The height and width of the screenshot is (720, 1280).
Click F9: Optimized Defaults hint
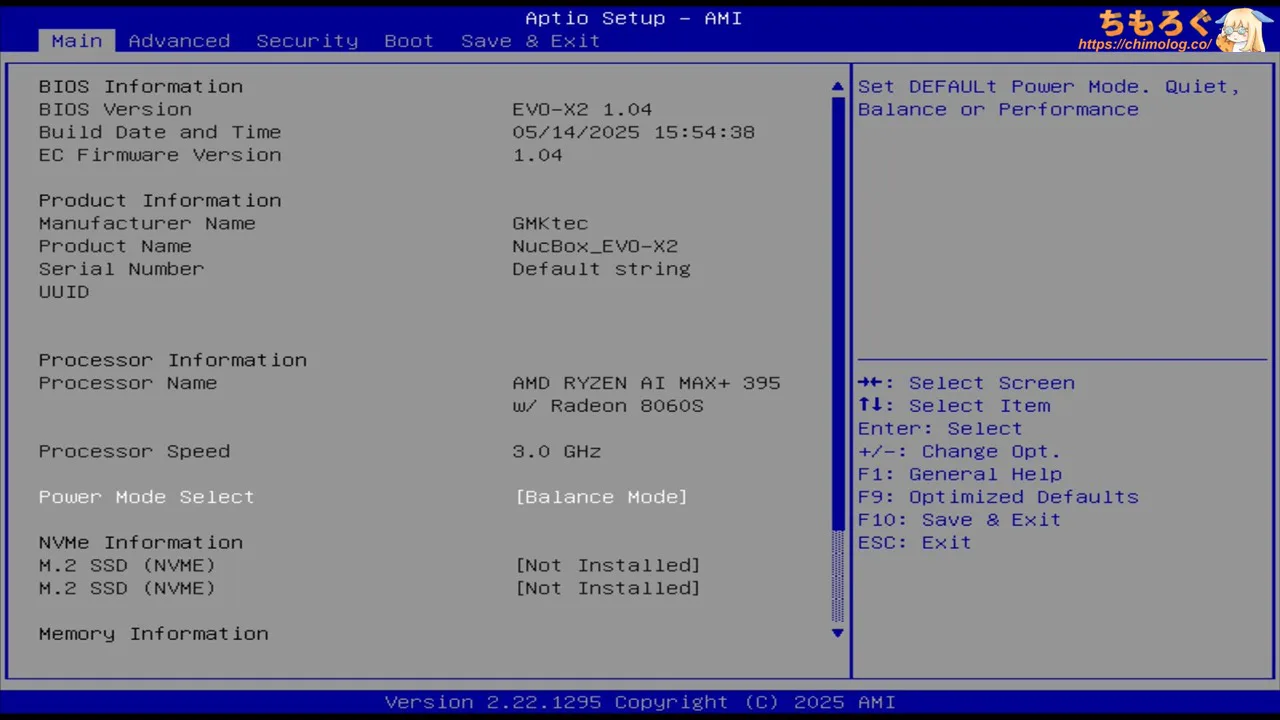998,497
